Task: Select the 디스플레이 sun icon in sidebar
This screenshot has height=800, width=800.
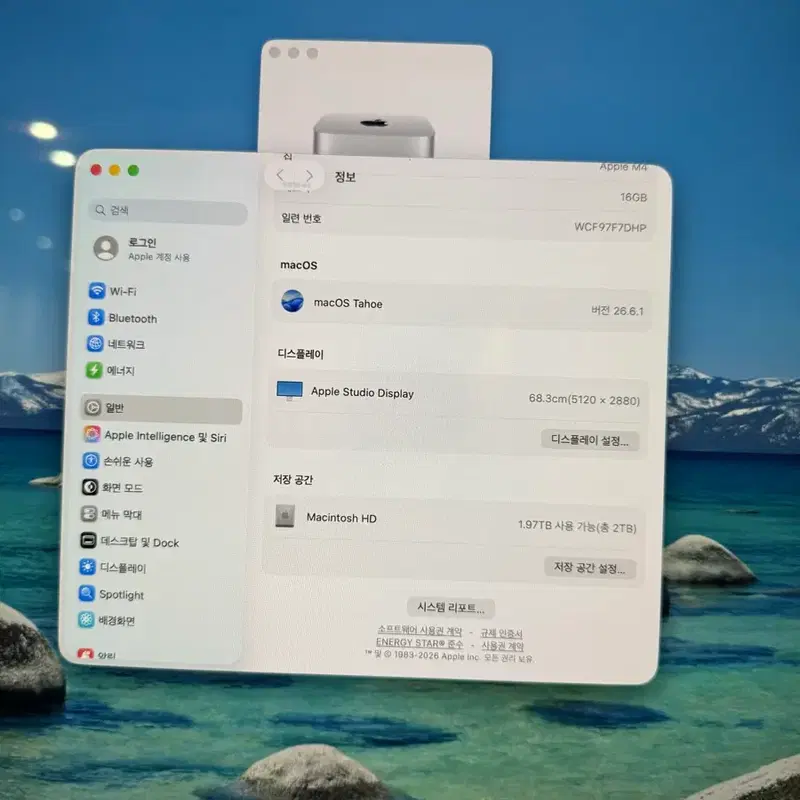Action: pos(87,567)
